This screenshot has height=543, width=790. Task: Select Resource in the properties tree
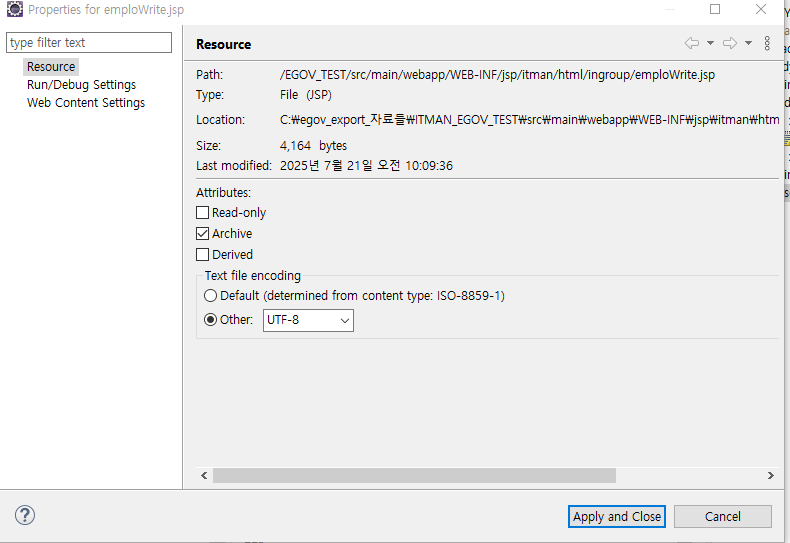tap(51, 66)
